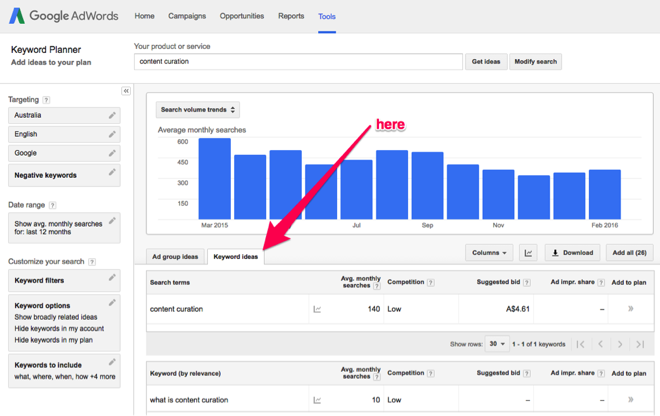This screenshot has height=416, width=660.
Task: Click the Feb 2016 chart bar
Action: 605,194
